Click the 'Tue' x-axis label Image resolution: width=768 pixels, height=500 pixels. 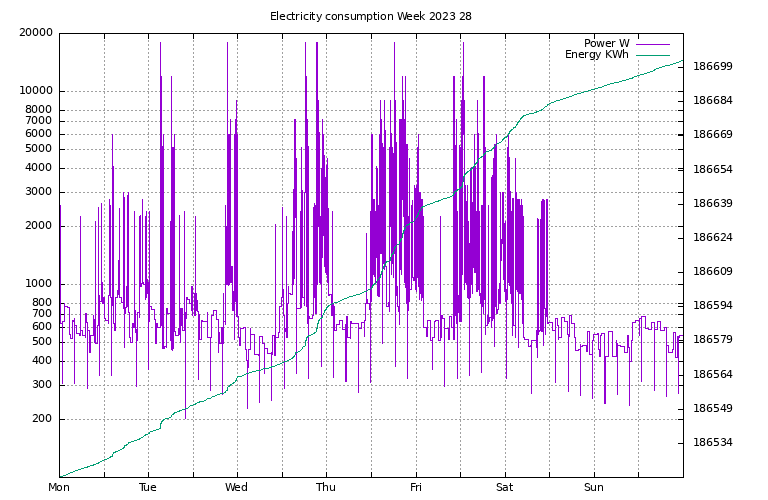pos(148,487)
